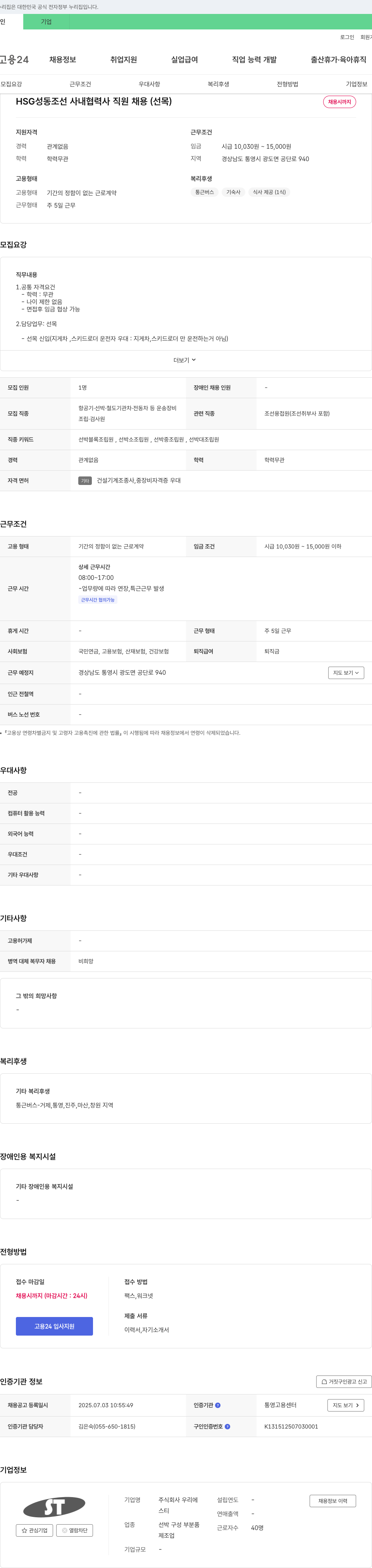Click the 통근버스 welfare tag
The height and width of the screenshot is (1568, 372).
[205, 192]
